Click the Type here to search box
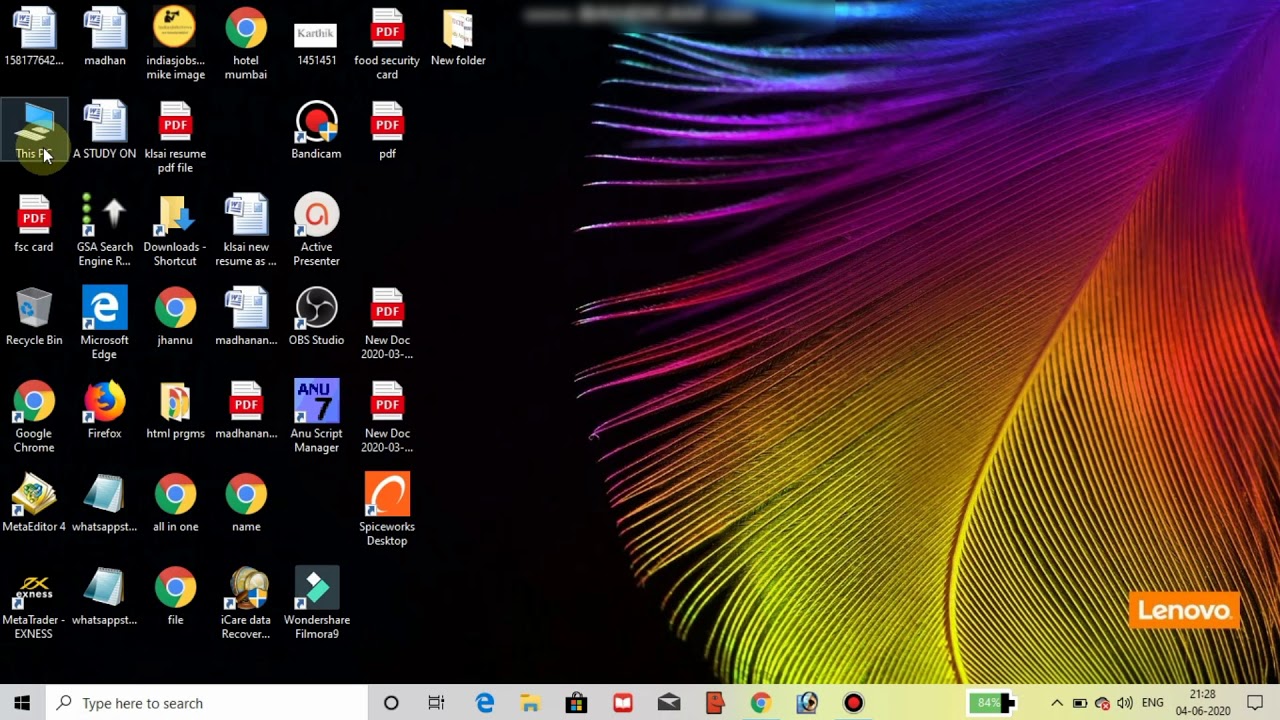 (207, 703)
